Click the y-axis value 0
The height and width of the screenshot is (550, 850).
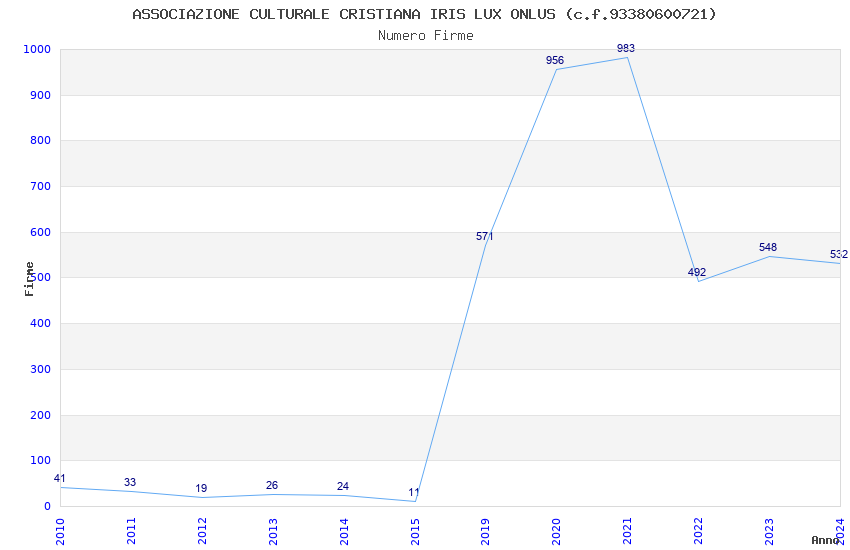tap(48, 507)
